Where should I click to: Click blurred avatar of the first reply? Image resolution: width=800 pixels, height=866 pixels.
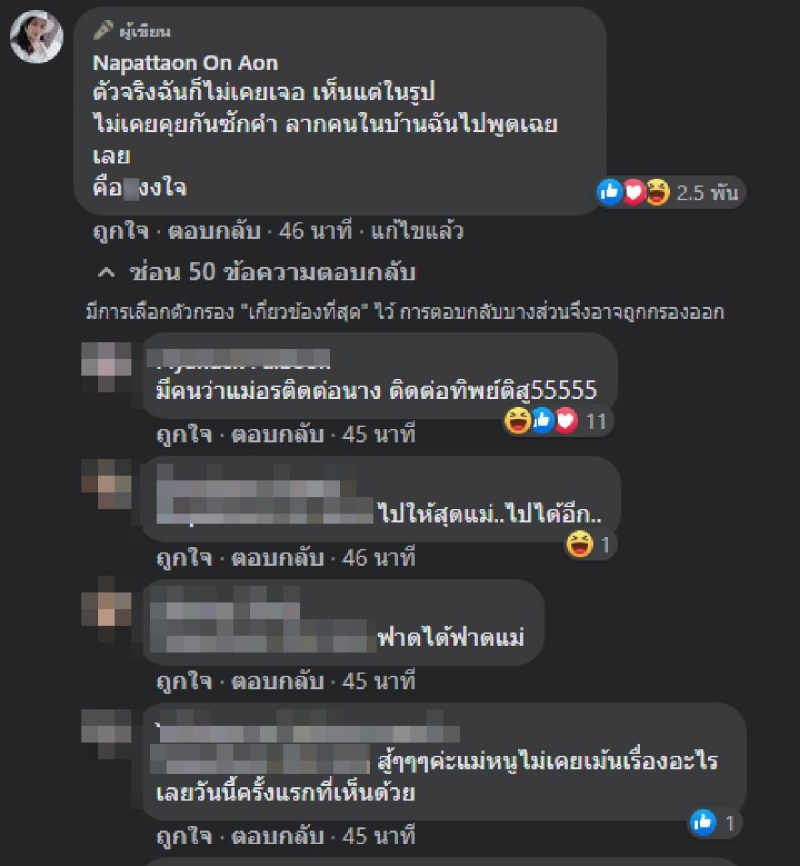point(106,367)
